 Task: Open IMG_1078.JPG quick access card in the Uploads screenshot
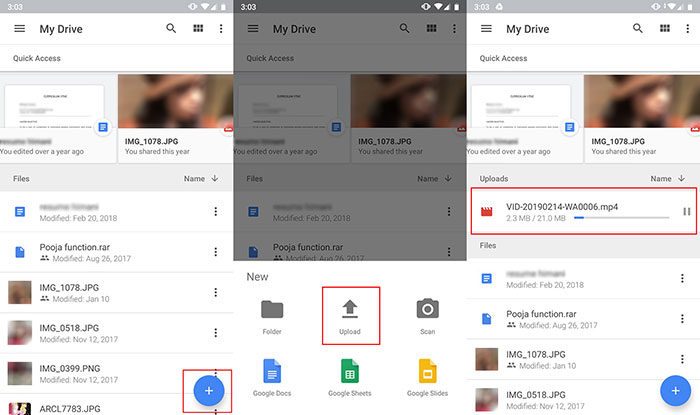click(642, 118)
